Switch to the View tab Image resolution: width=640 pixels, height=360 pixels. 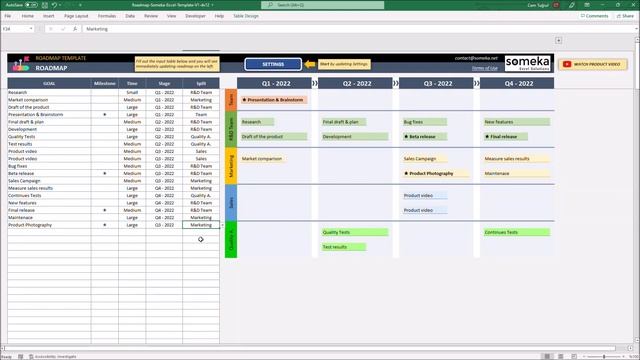click(x=171, y=16)
